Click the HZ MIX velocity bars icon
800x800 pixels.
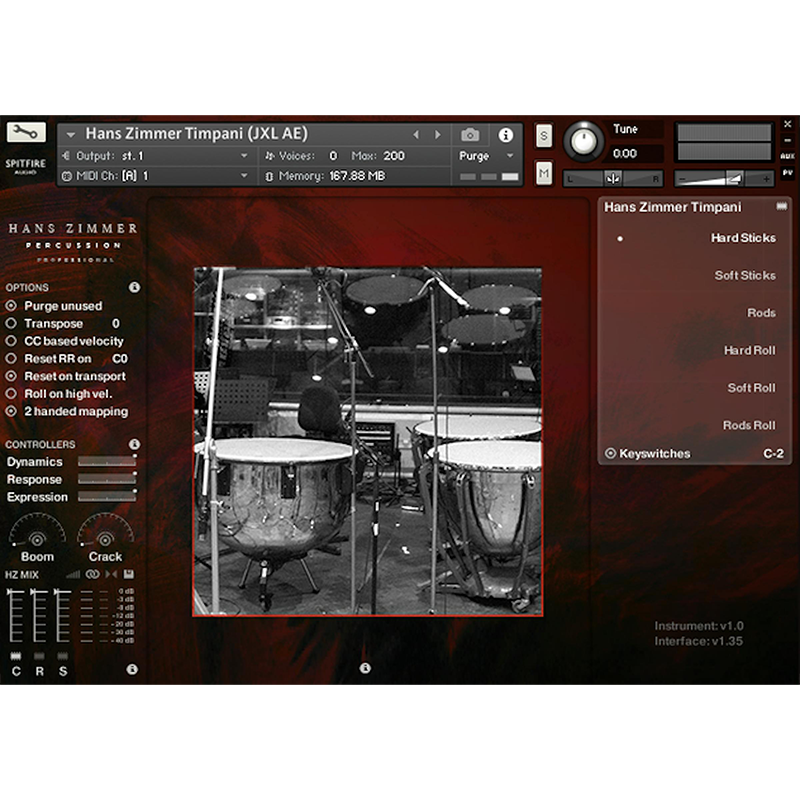click(x=73, y=574)
